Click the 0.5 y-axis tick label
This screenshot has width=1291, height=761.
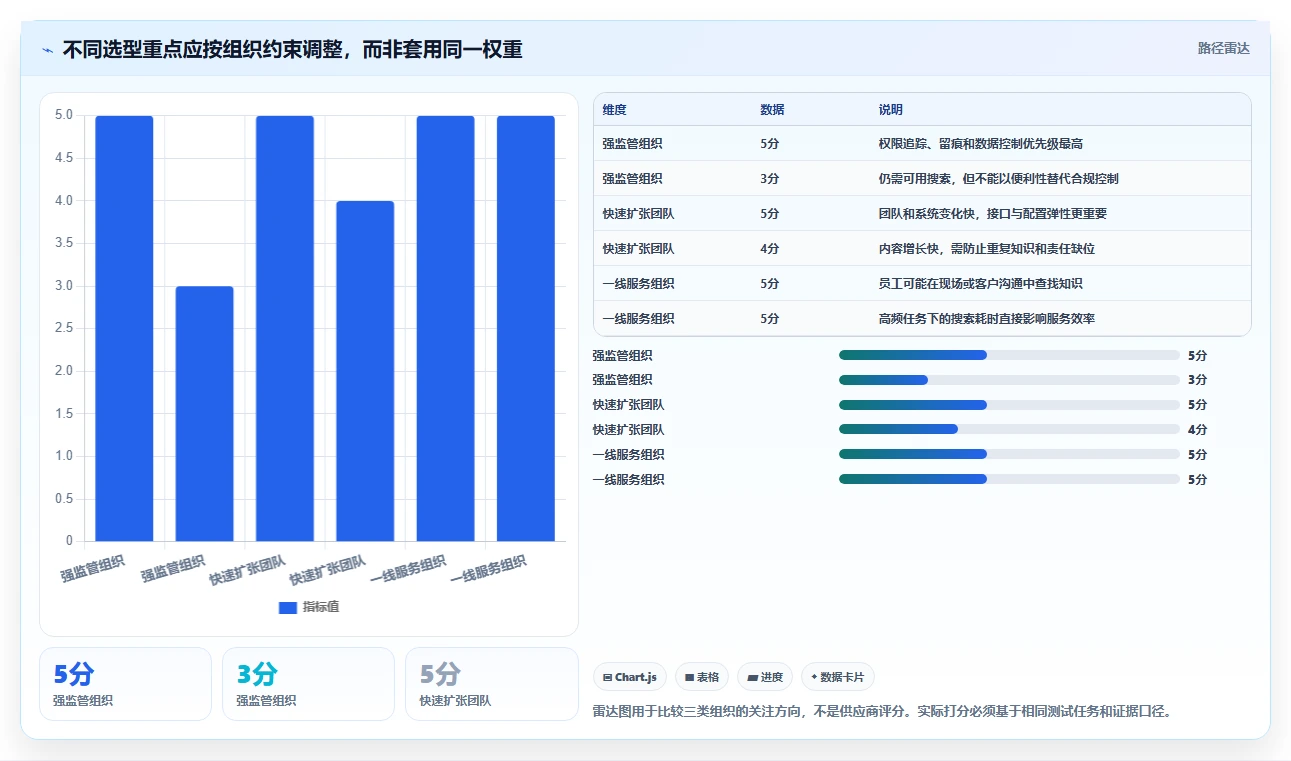[x=64, y=499]
